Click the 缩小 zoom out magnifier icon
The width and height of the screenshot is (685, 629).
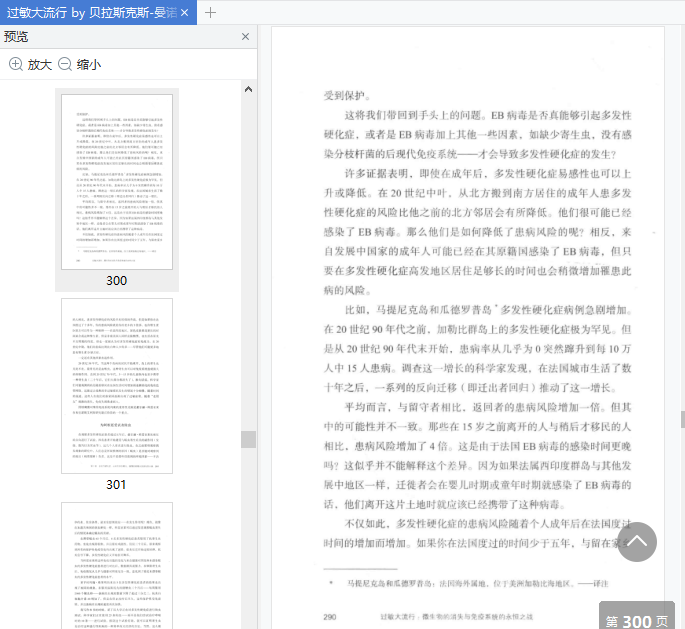pos(65,64)
